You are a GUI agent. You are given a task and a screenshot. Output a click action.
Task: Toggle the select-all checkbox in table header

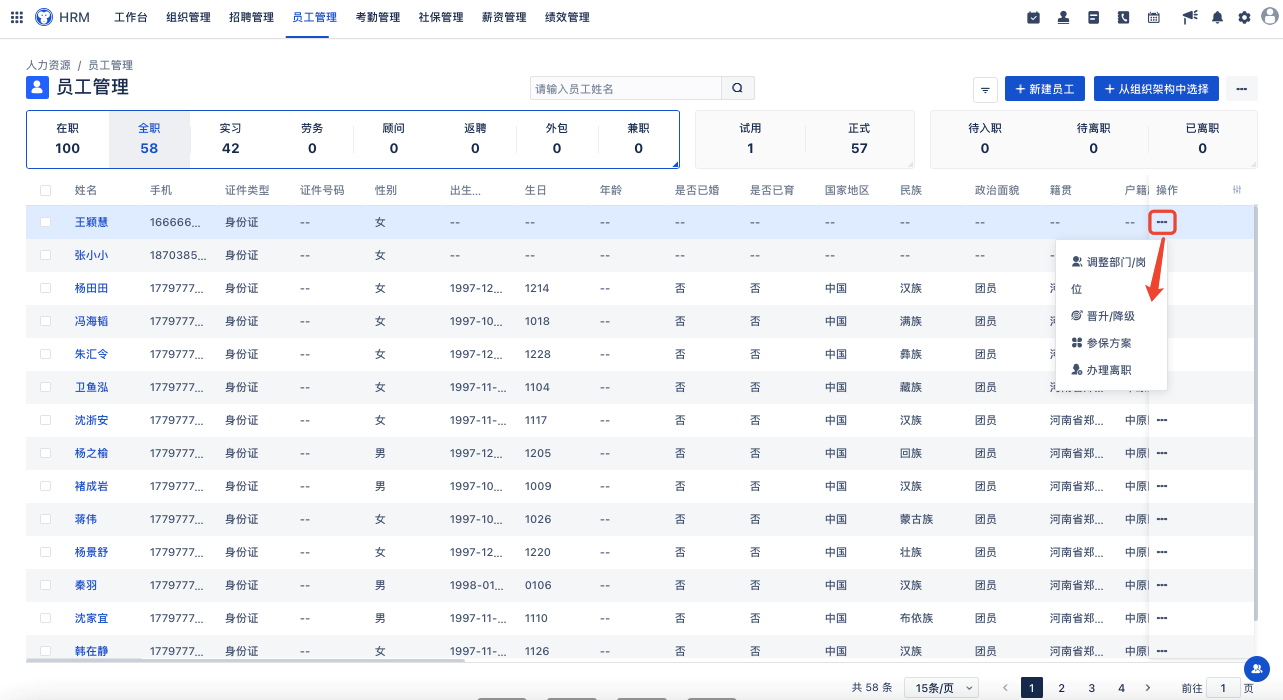tap(45, 190)
